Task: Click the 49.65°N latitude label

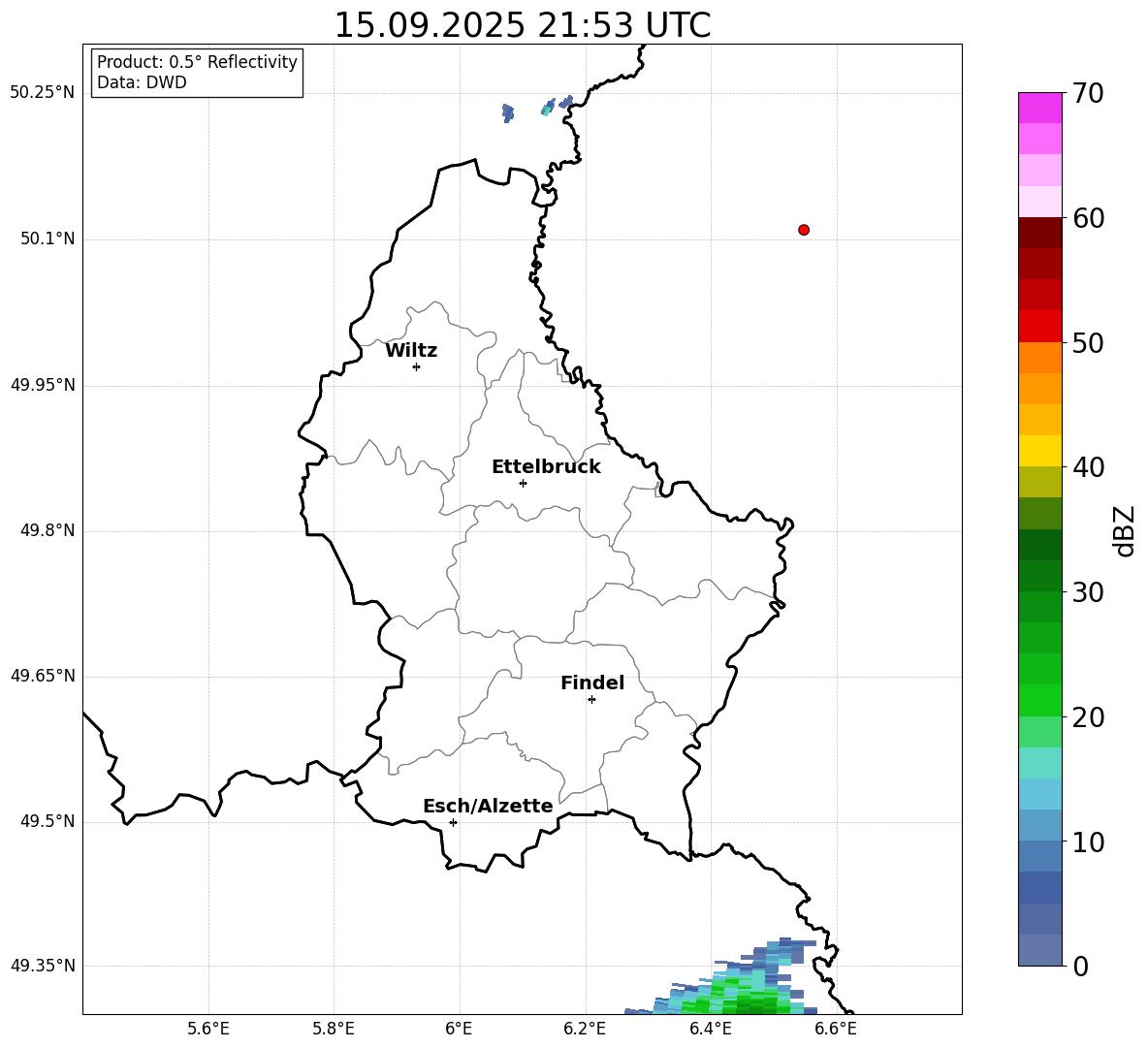Action: (43, 676)
